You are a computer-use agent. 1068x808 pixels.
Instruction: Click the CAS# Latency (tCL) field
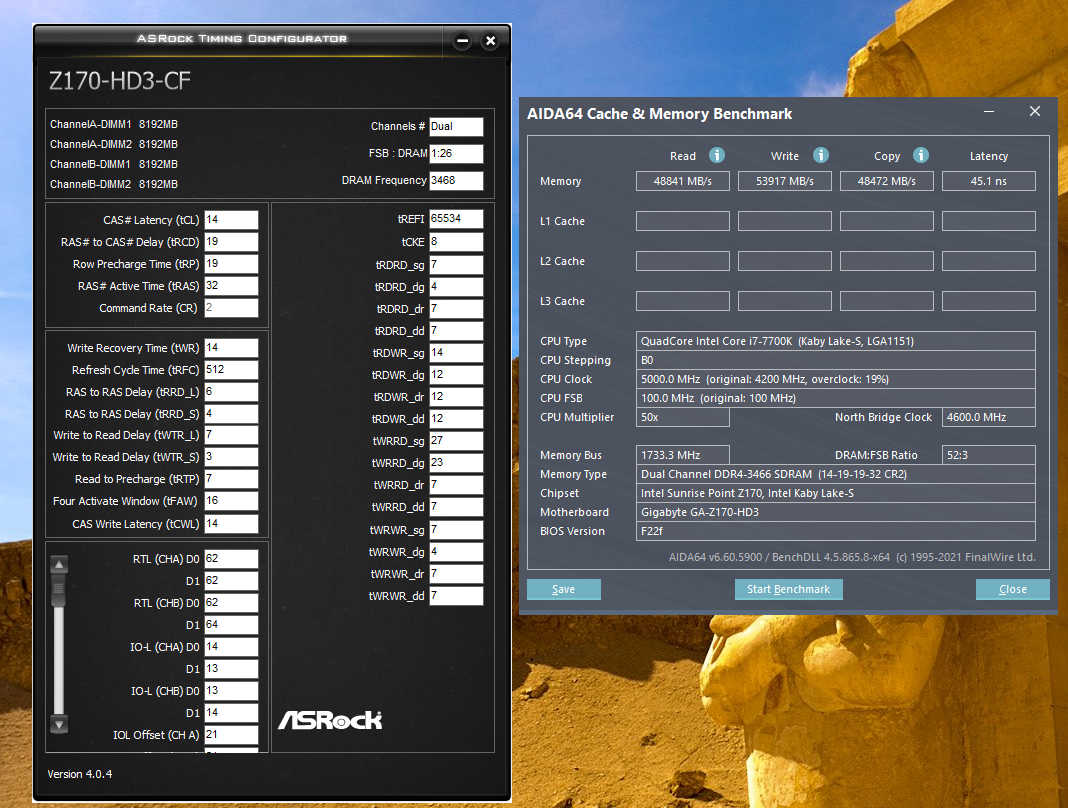click(232, 220)
